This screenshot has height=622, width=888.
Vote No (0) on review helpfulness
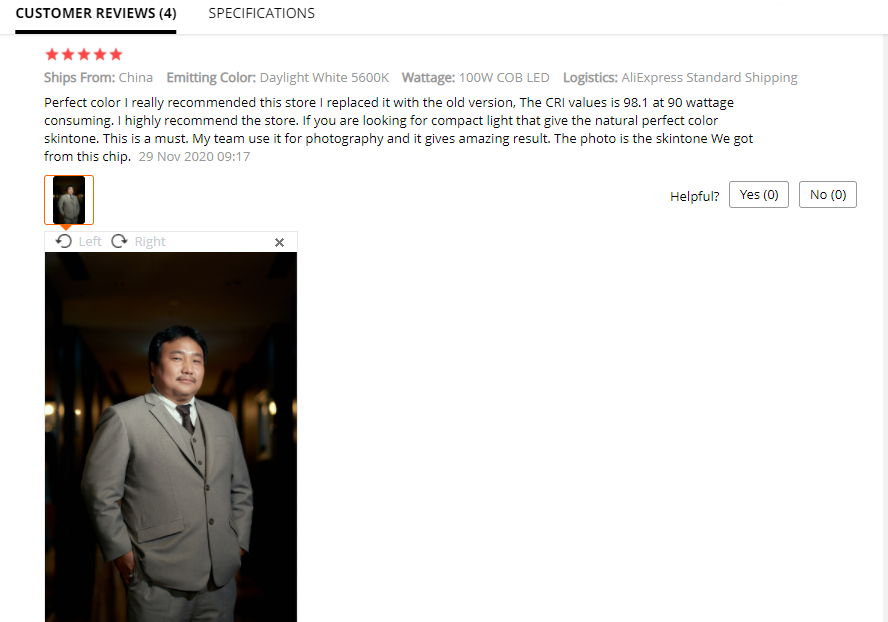click(827, 195)
